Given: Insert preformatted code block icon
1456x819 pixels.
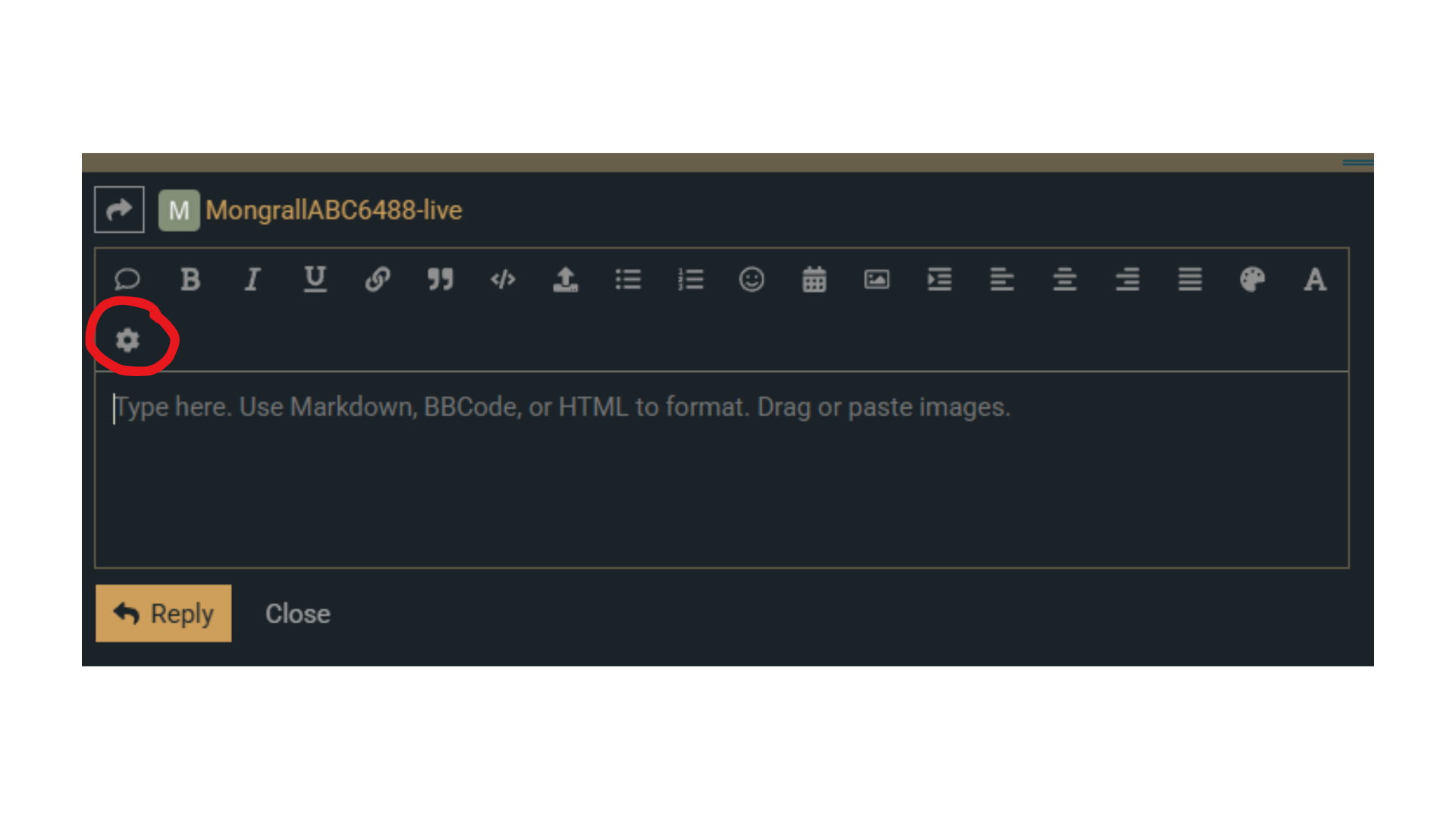Looking at the screenshot, I should click(503, 279).
